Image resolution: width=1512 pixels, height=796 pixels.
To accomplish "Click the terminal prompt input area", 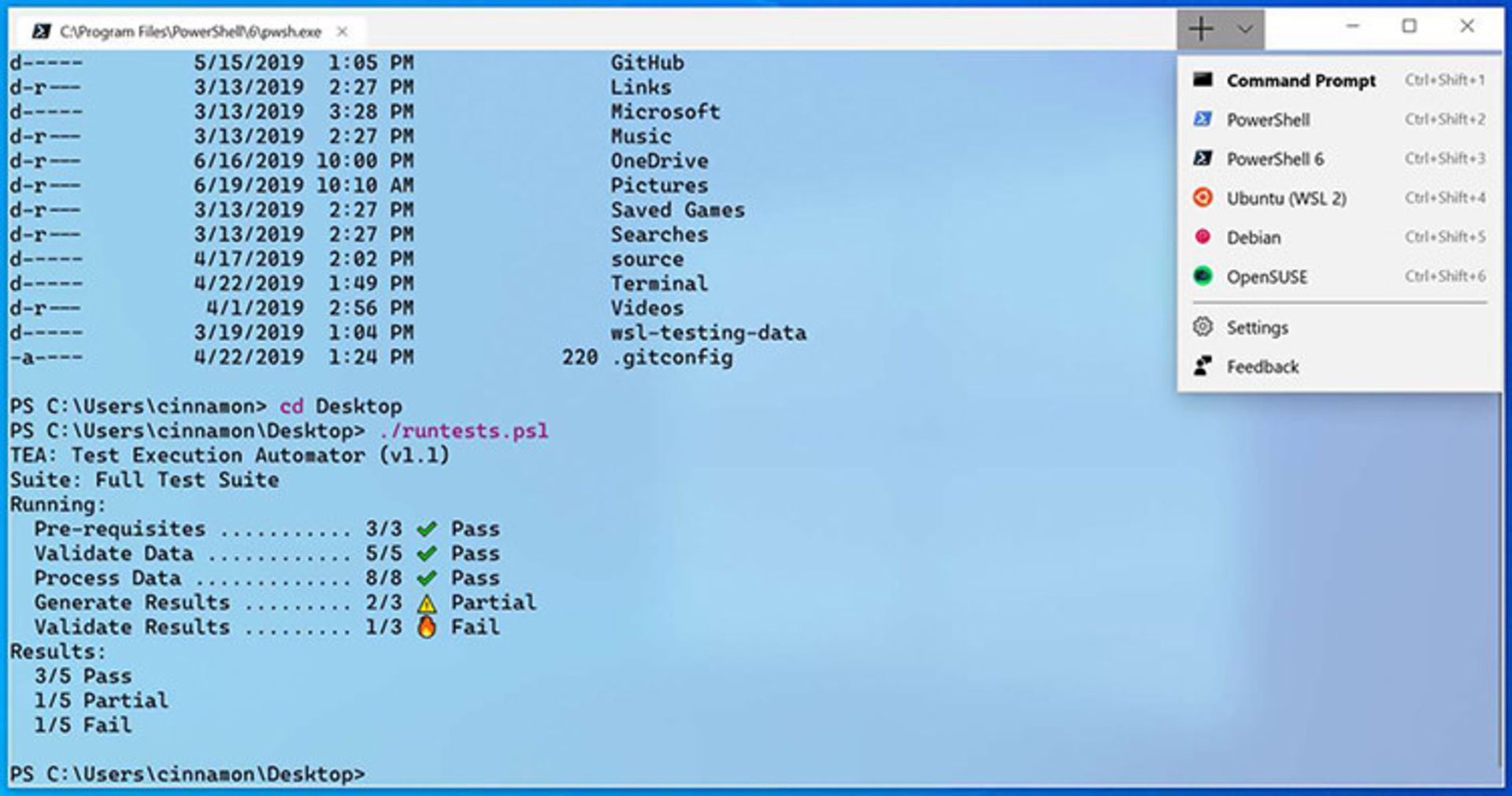I will pyautogui.click(x=409, y=773).
